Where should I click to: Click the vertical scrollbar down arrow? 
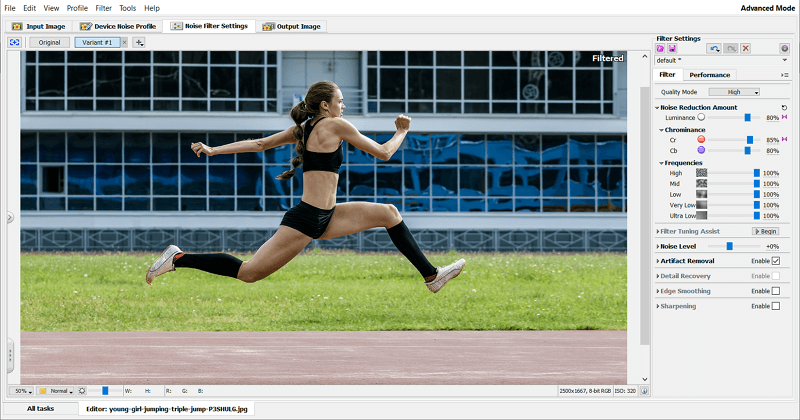pos(644,379)
